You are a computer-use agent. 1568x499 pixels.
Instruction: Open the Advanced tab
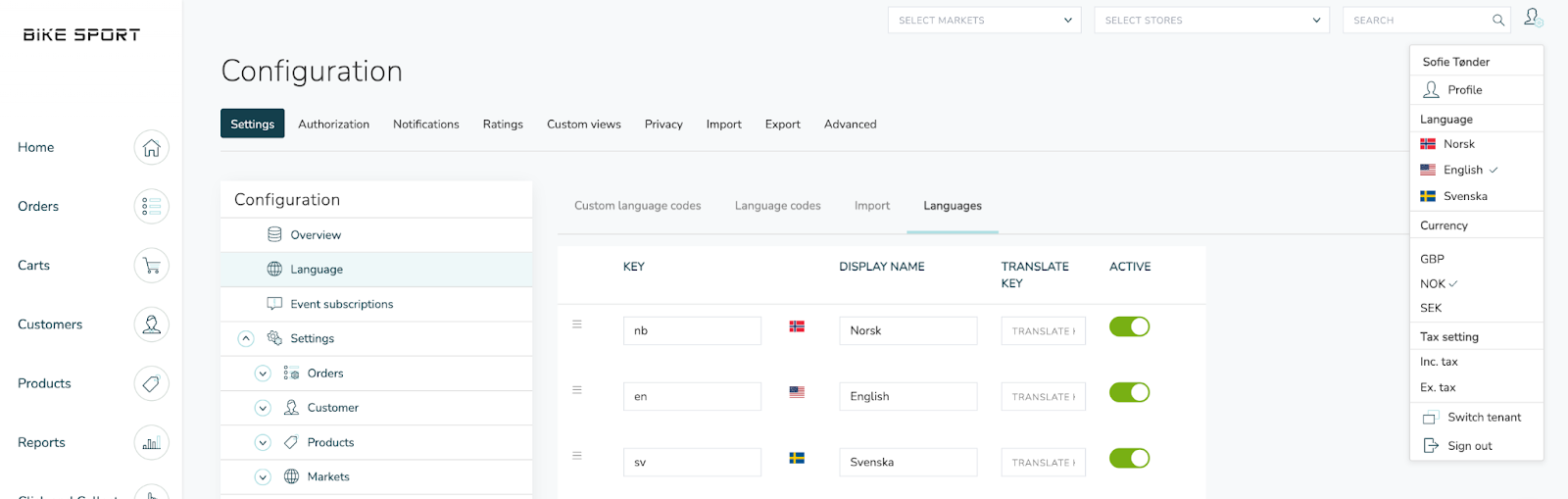(x=850, y=125)
